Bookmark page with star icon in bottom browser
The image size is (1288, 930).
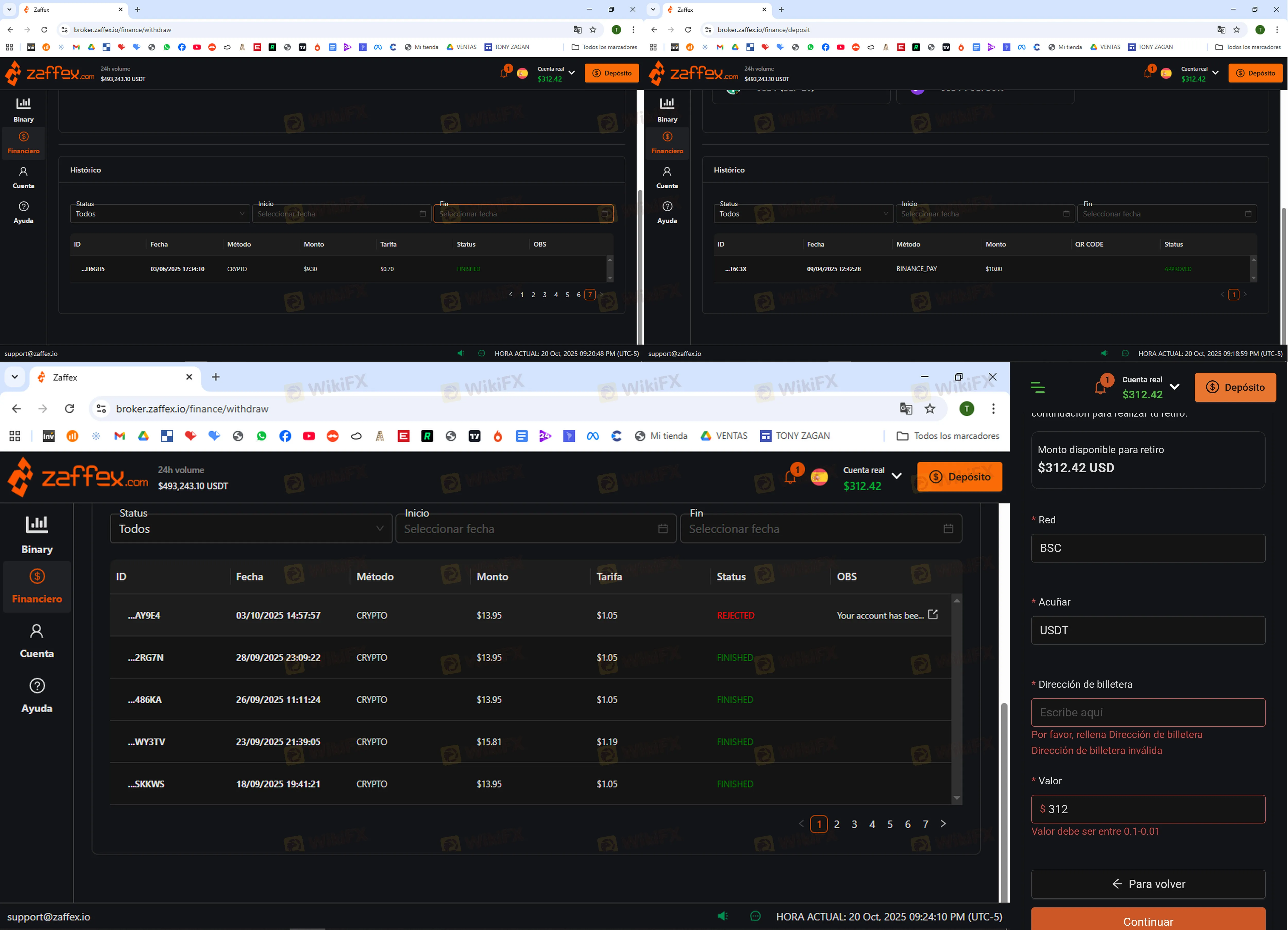(930, 408)
